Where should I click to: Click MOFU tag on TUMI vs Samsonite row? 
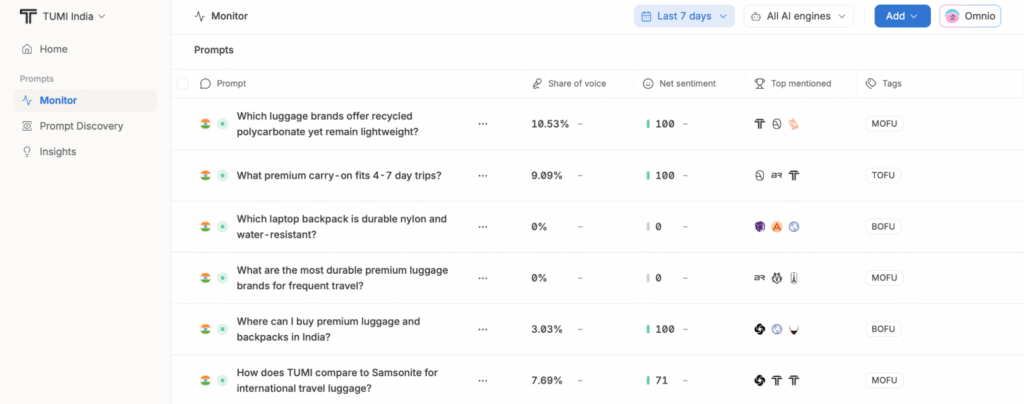pos(884,381)
